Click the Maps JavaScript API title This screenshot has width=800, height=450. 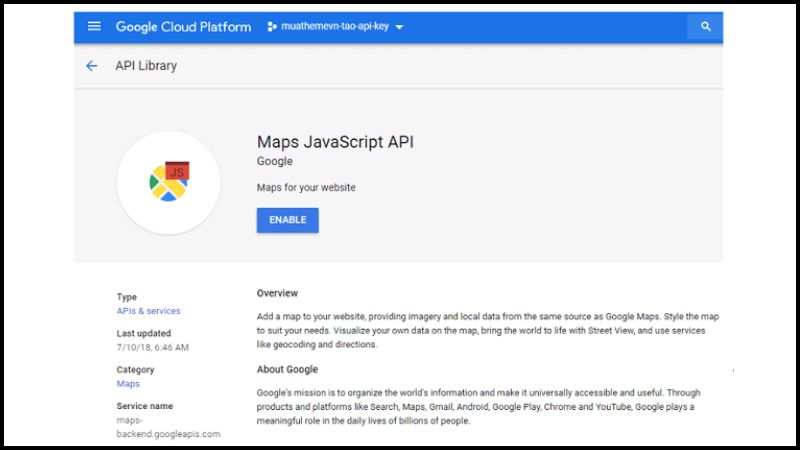335,142
